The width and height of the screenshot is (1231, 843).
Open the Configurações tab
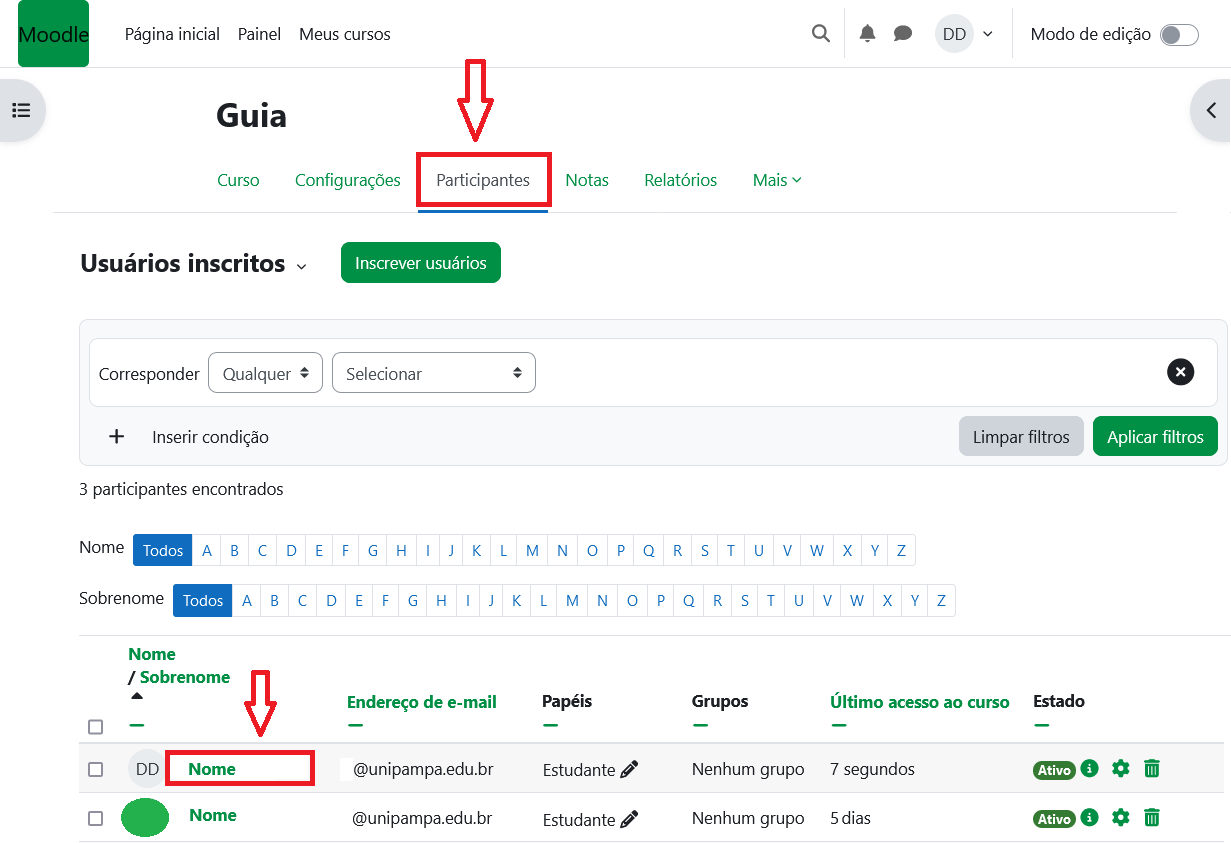click(x=347, y=180)
